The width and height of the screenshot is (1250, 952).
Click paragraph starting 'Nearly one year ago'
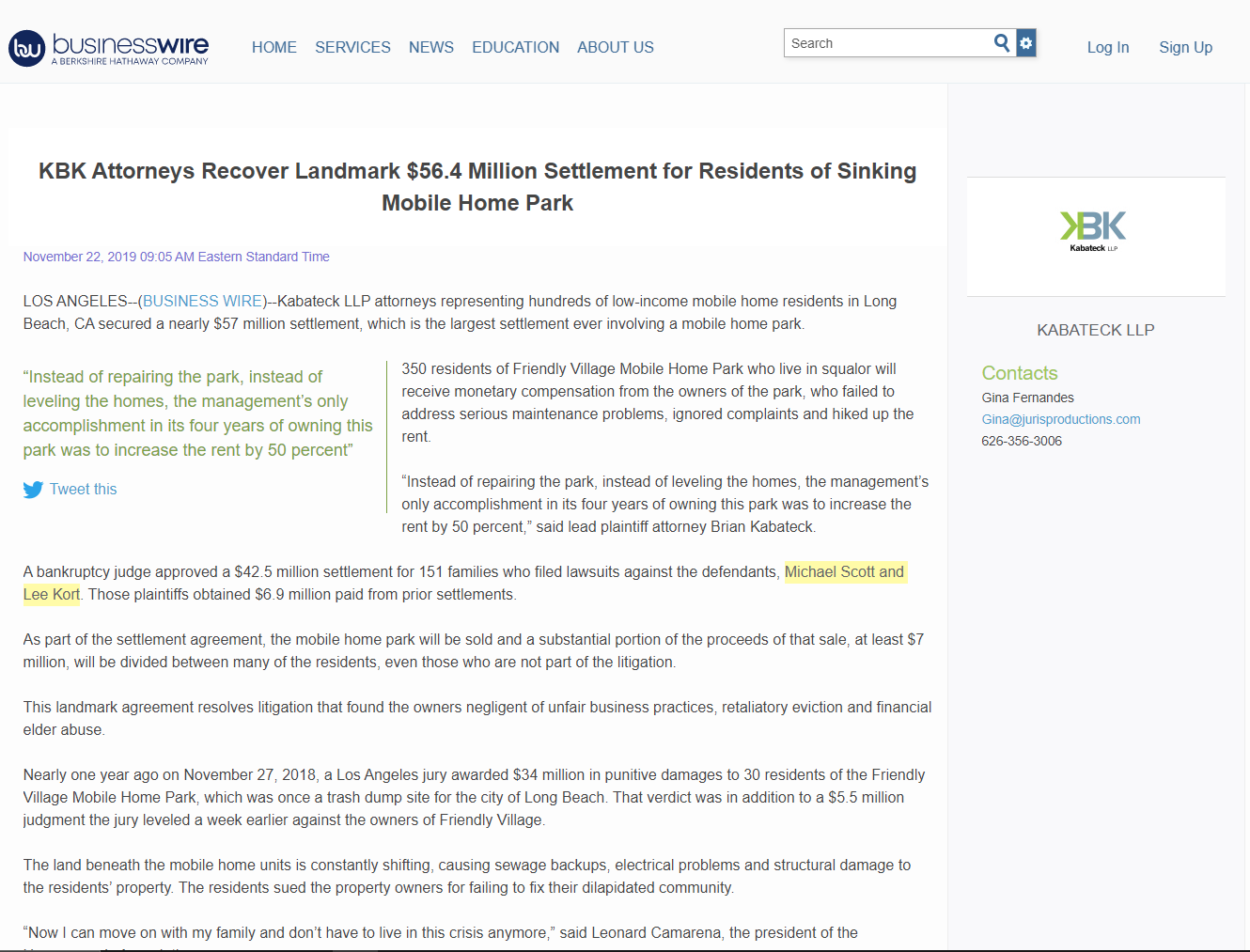pos(474,797)
